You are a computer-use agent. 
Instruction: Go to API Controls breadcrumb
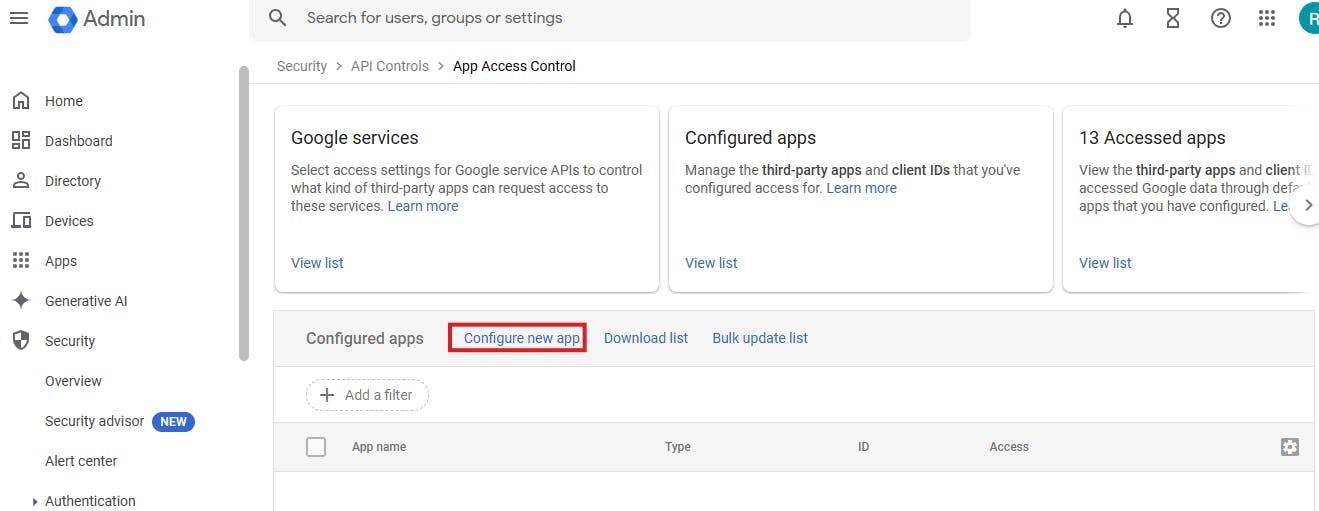pos(390,66)
